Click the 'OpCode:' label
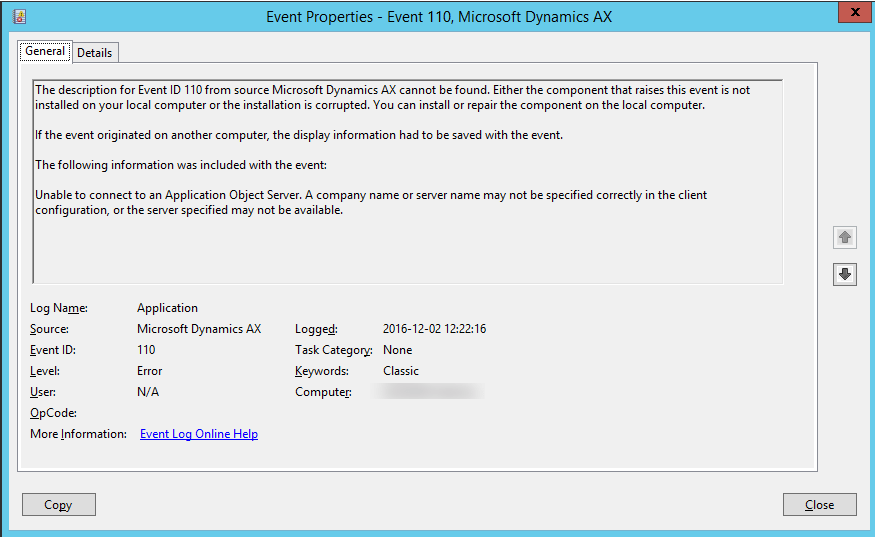Screen dimensions: 877x537 click(53, 413)
